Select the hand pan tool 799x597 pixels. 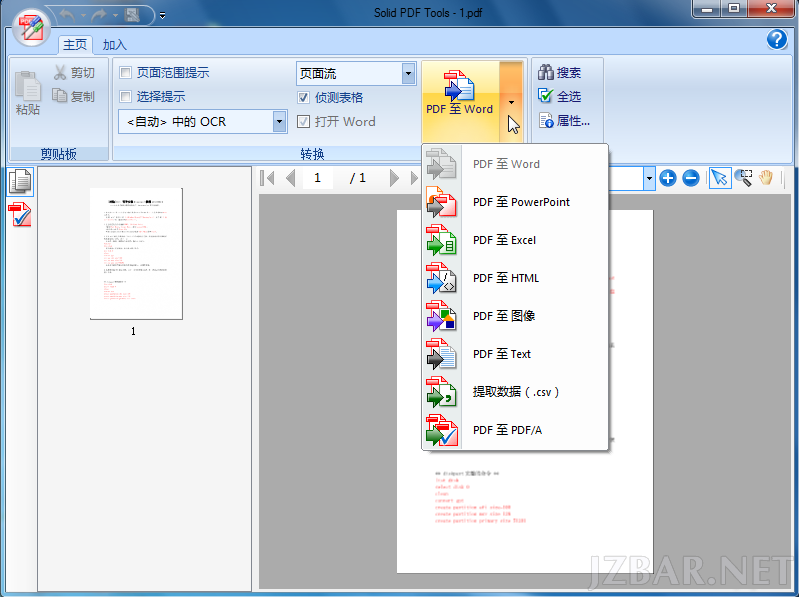tap(766, 178)
